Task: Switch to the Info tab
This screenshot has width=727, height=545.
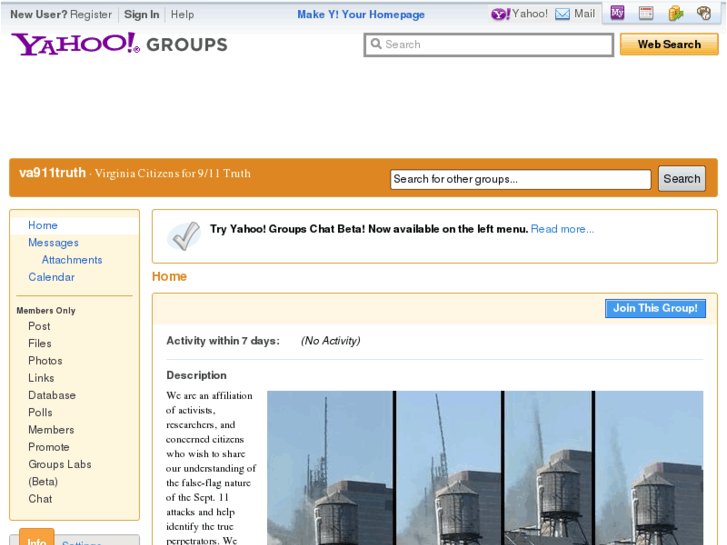Action: (x=37, y=538)
